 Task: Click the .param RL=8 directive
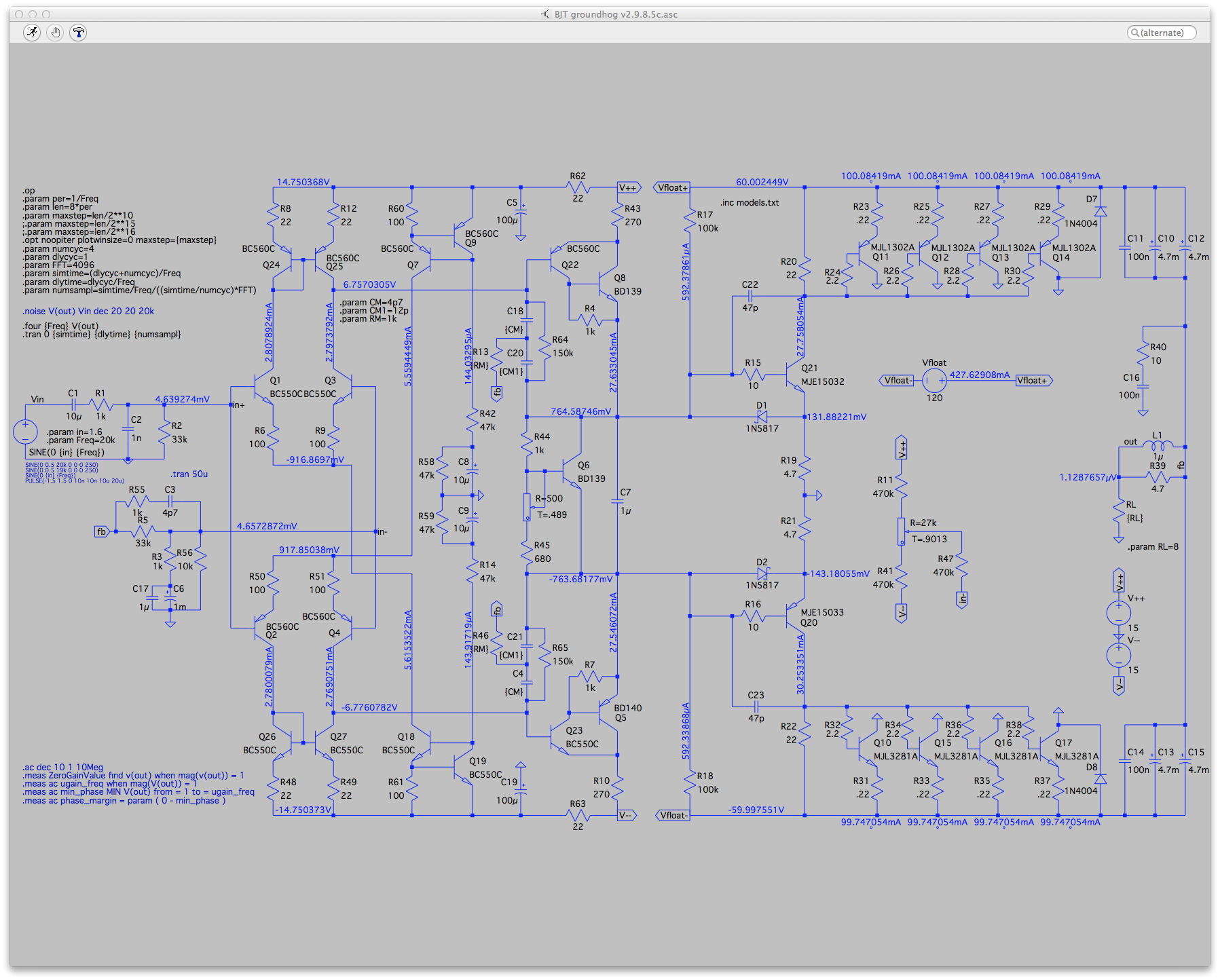[1153, 547]
